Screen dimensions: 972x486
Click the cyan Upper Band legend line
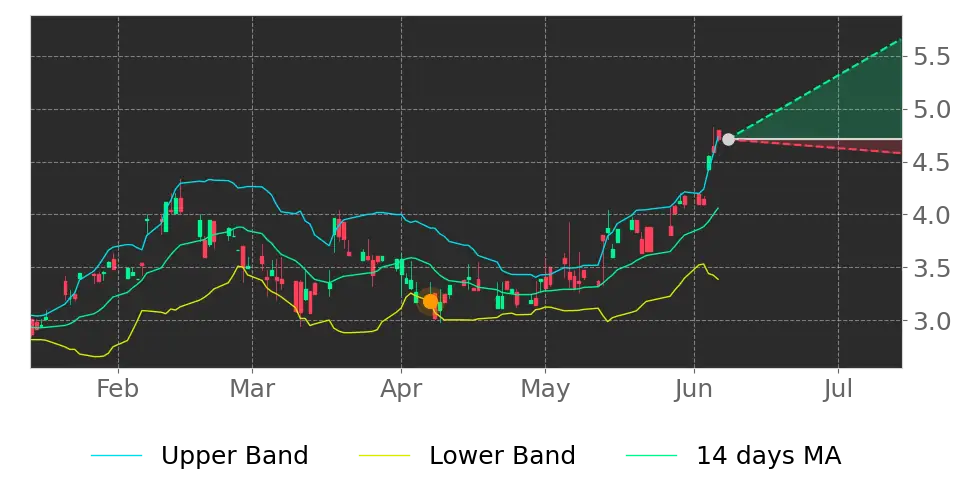click(117, 456)
